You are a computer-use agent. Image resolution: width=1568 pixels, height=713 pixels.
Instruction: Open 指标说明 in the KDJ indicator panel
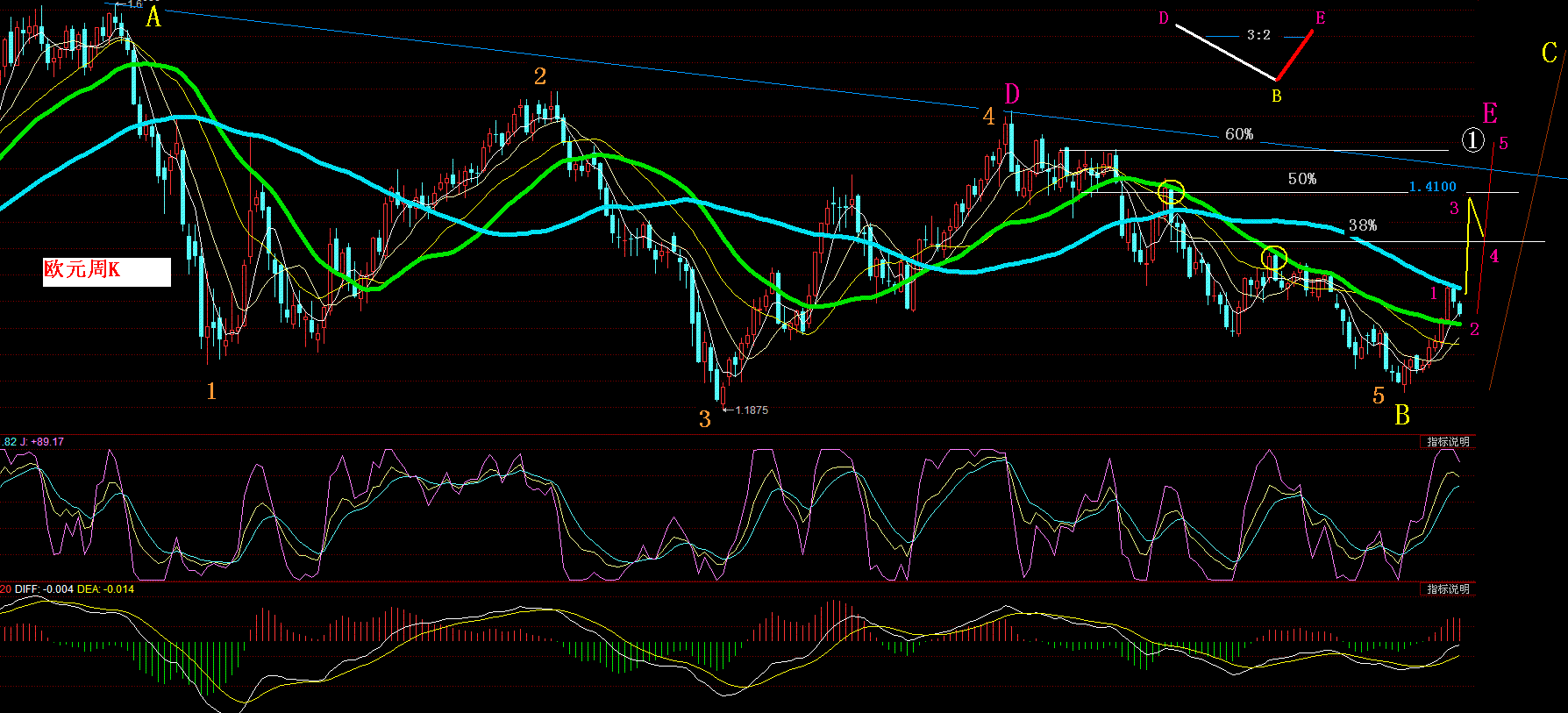[x=1448, y=442]
